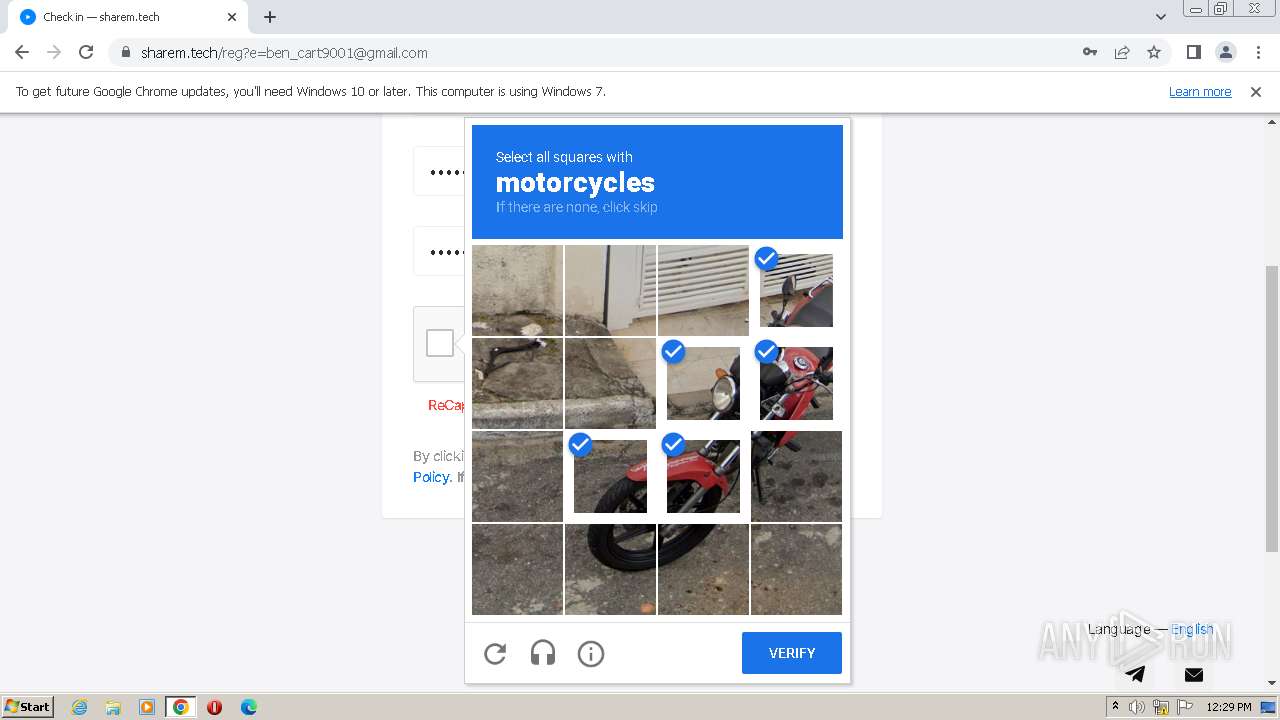Select the white louvered shutter tile
Viewport: 1280px width, 720px height.
(x=703, y=290)
